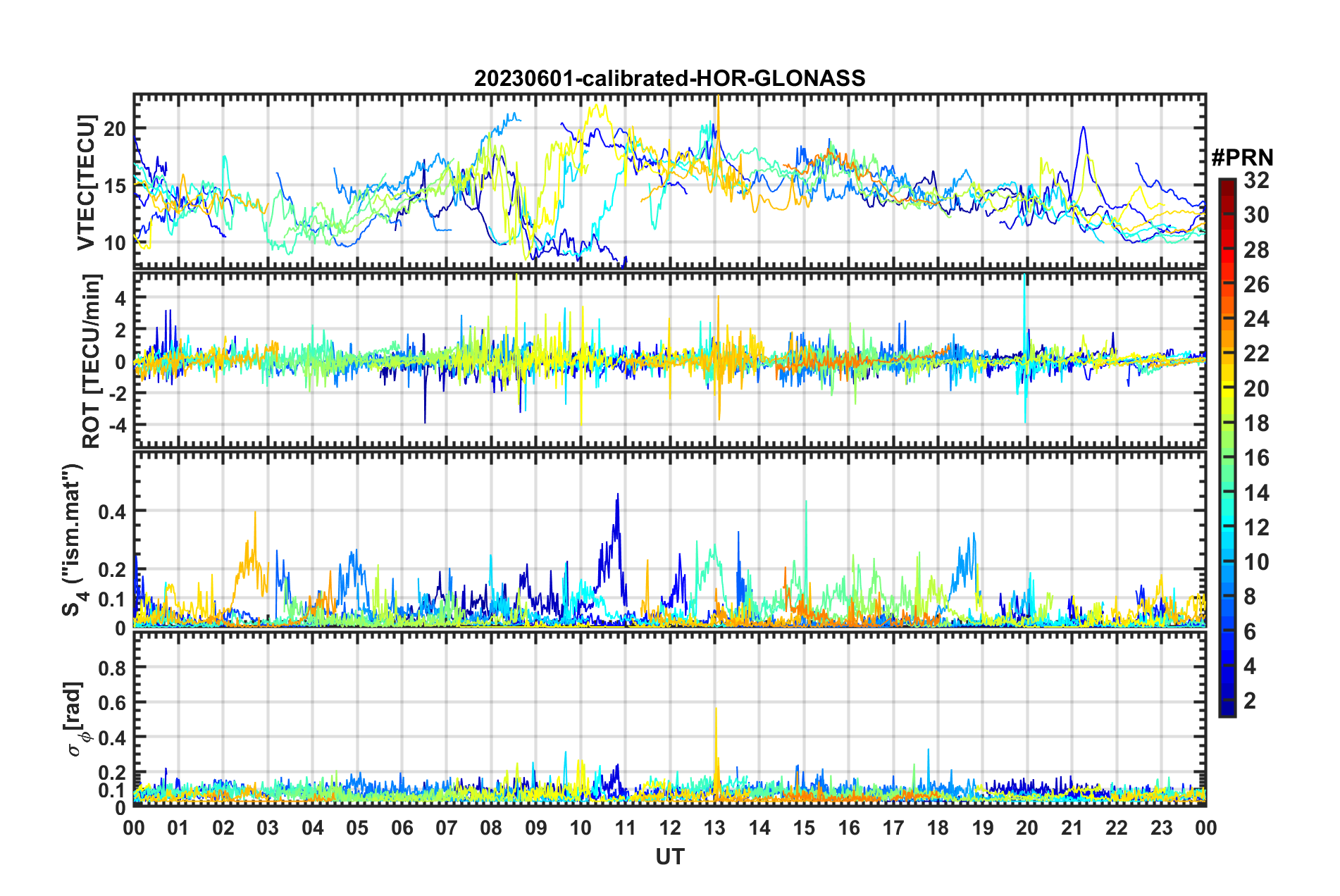
Task: Select the 26 label on PRN colorbar
Action: coord(1256,285)
